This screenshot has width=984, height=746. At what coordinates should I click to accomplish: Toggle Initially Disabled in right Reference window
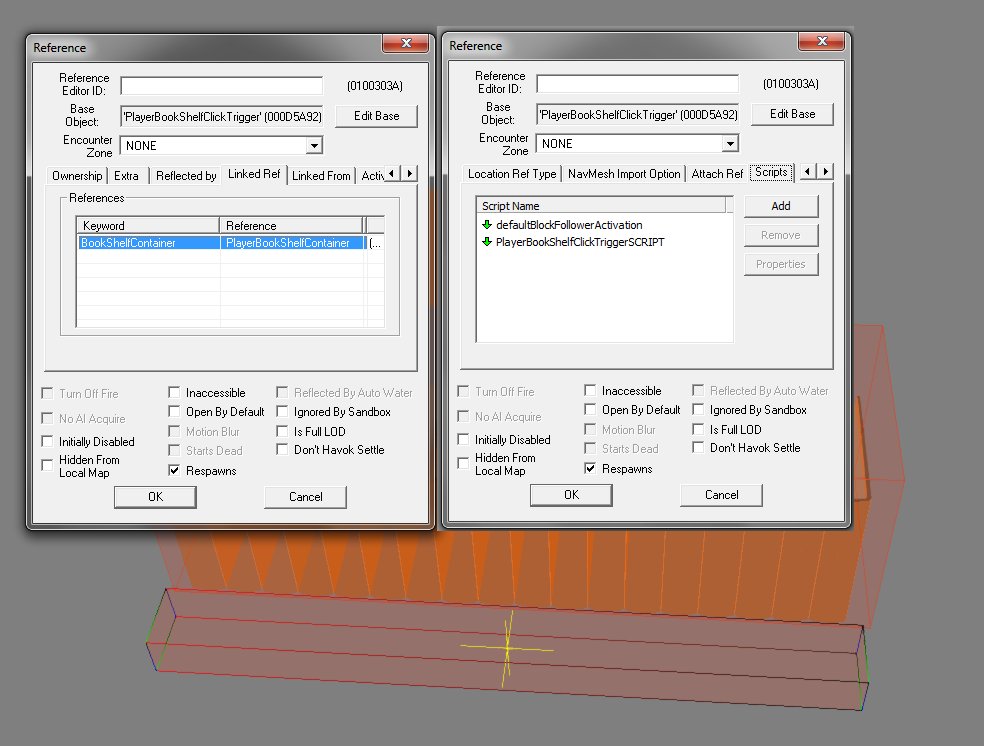463,439
